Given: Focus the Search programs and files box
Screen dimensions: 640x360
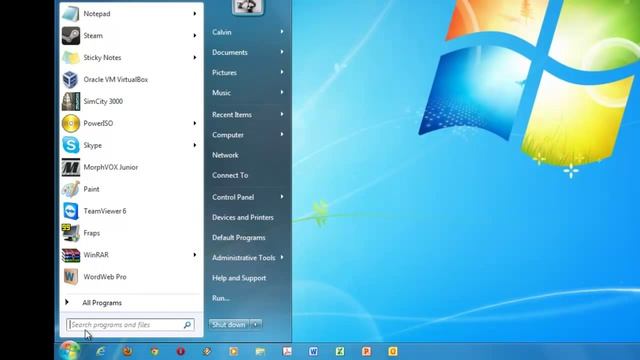Looking at the screenshot, I should 130,325.
